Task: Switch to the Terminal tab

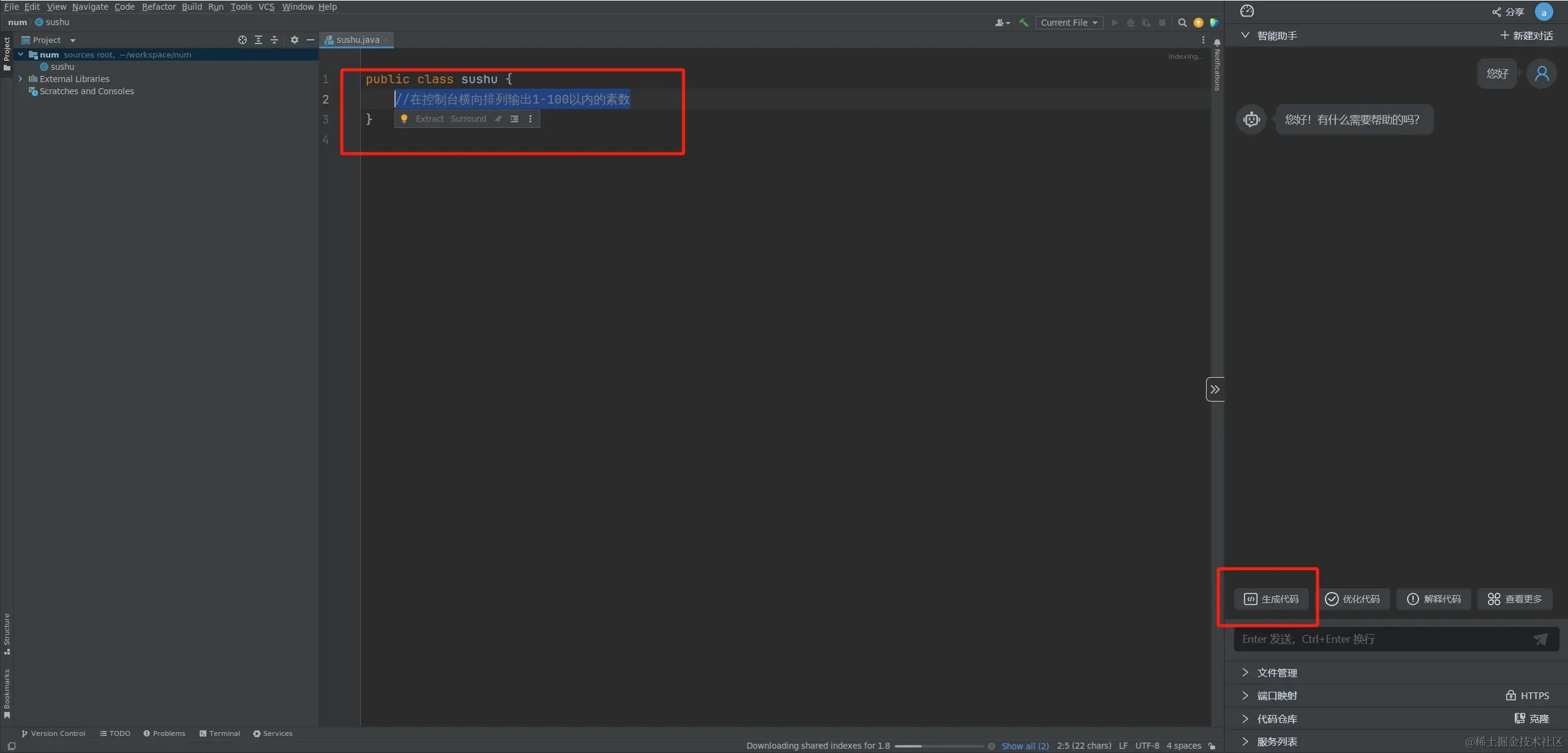Action: 220,733
